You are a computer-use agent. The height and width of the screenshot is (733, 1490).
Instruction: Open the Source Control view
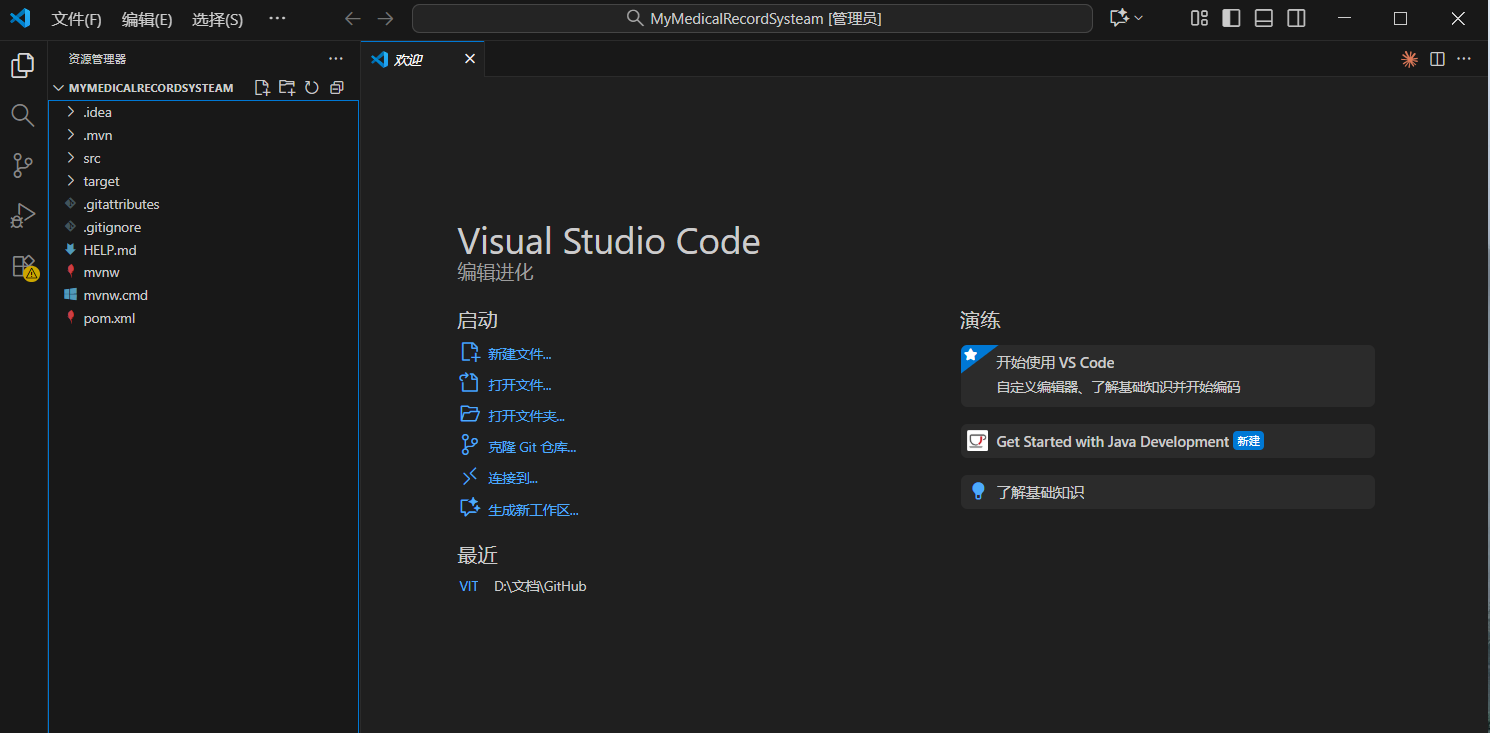[22, 166]
